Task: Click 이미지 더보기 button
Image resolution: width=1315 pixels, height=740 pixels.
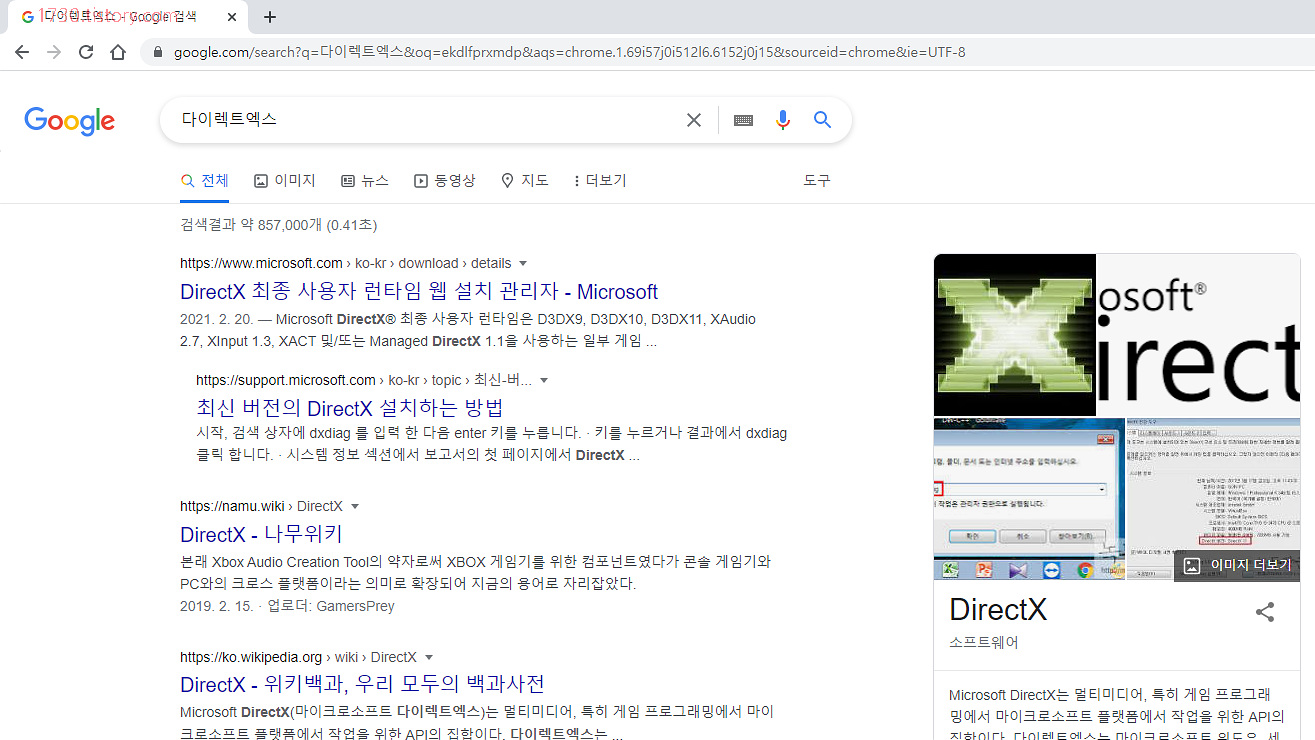Action: click(1238, 565)
